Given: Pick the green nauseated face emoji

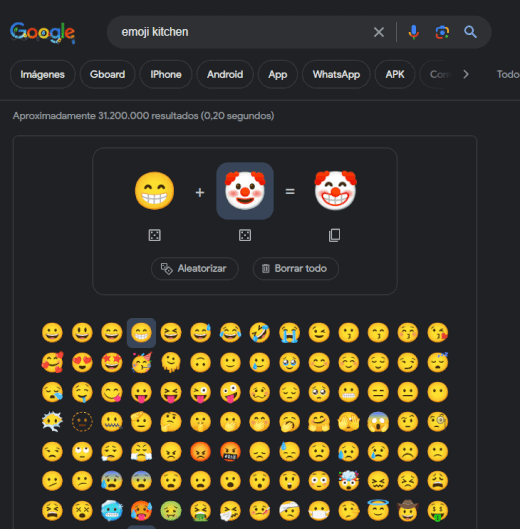Looking at the screenshot, I should pos(171,511).
